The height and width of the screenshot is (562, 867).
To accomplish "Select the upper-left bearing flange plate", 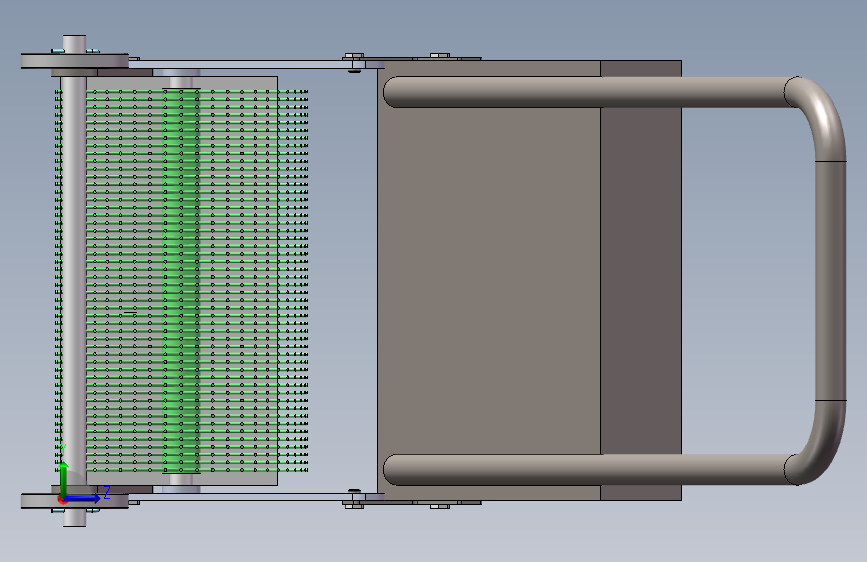I will tap(75, 61).
